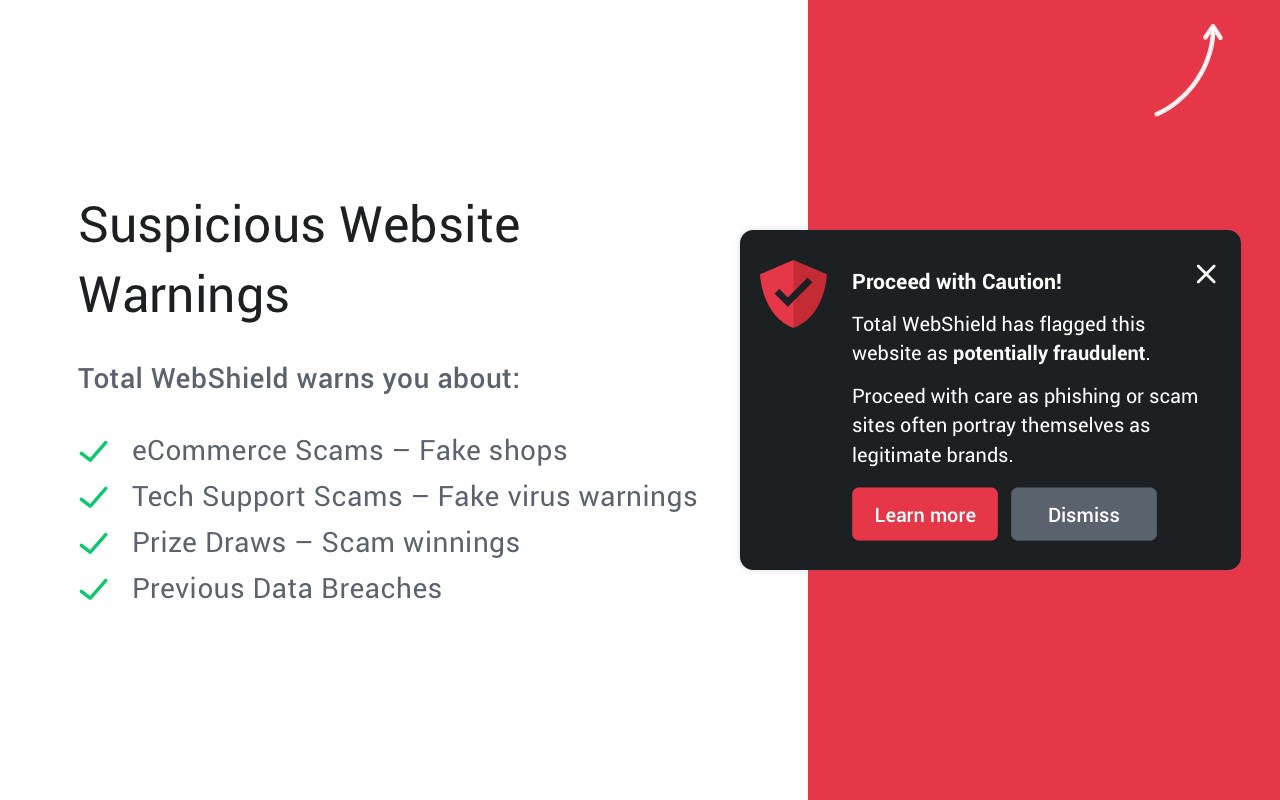
Task: Click the white curved arrow icon
Action: click(x=1189, y=70)
